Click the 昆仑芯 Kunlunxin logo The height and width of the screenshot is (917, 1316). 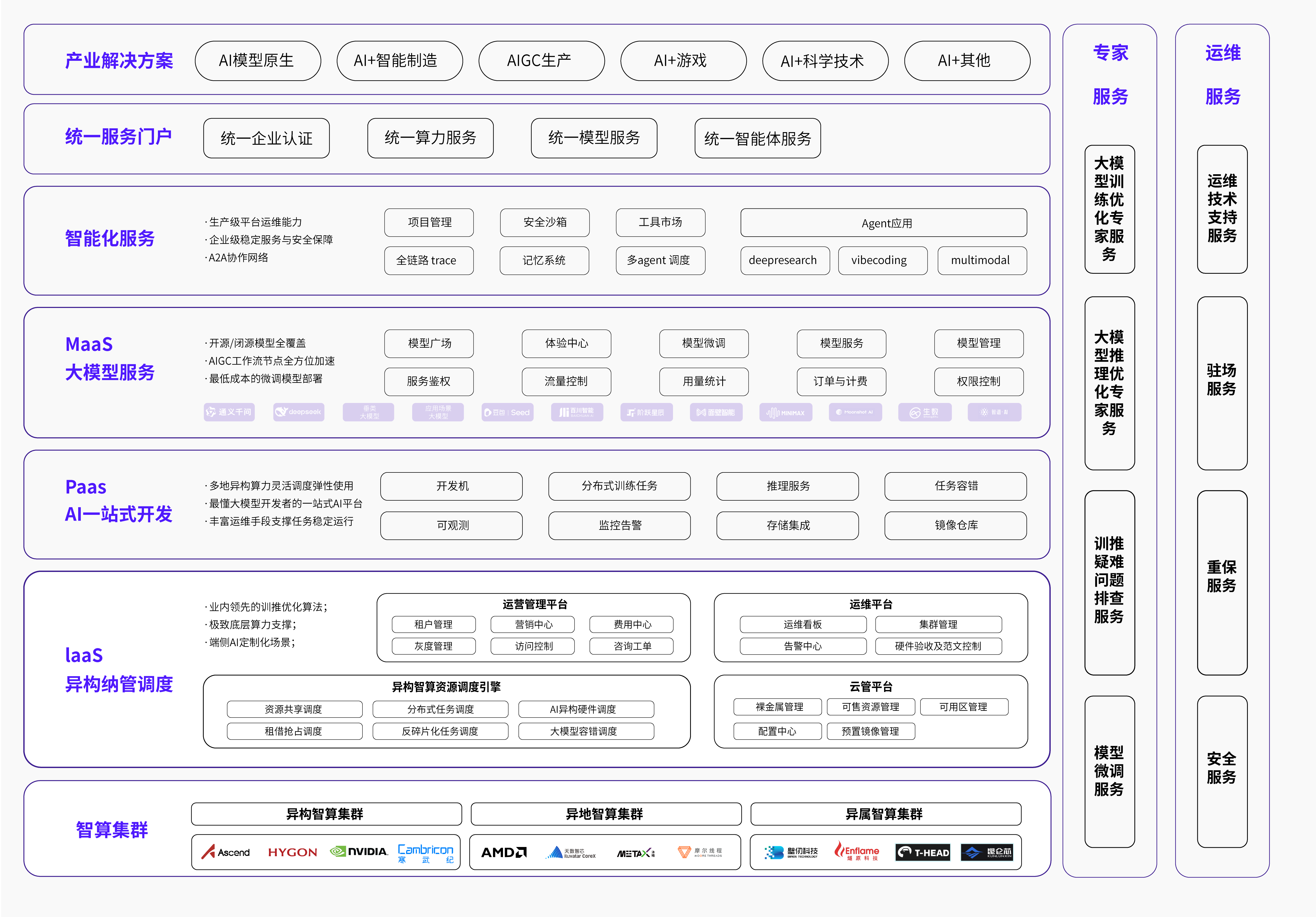tap(987, 852)
